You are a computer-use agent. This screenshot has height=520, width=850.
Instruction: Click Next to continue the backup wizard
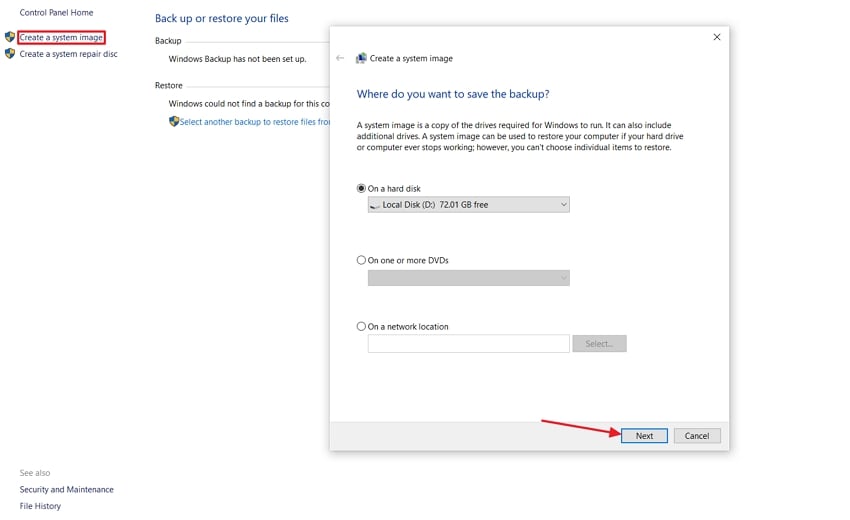point(644,435)
